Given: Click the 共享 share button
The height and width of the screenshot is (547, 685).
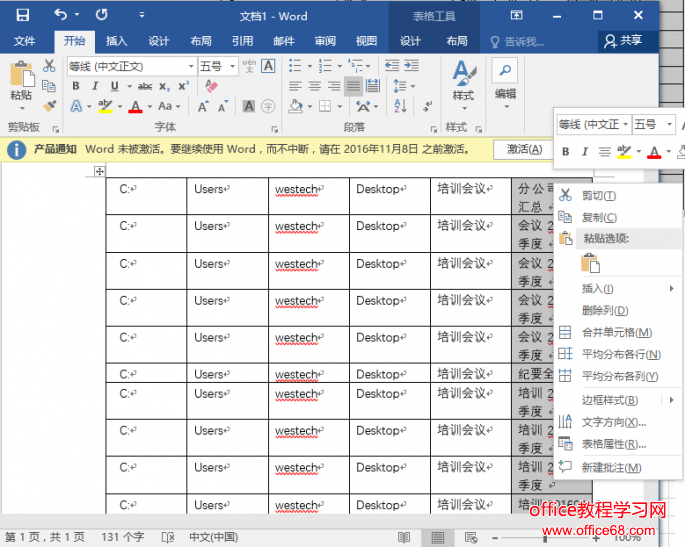Looking at the screenshot, I should (x=622, y=41).
